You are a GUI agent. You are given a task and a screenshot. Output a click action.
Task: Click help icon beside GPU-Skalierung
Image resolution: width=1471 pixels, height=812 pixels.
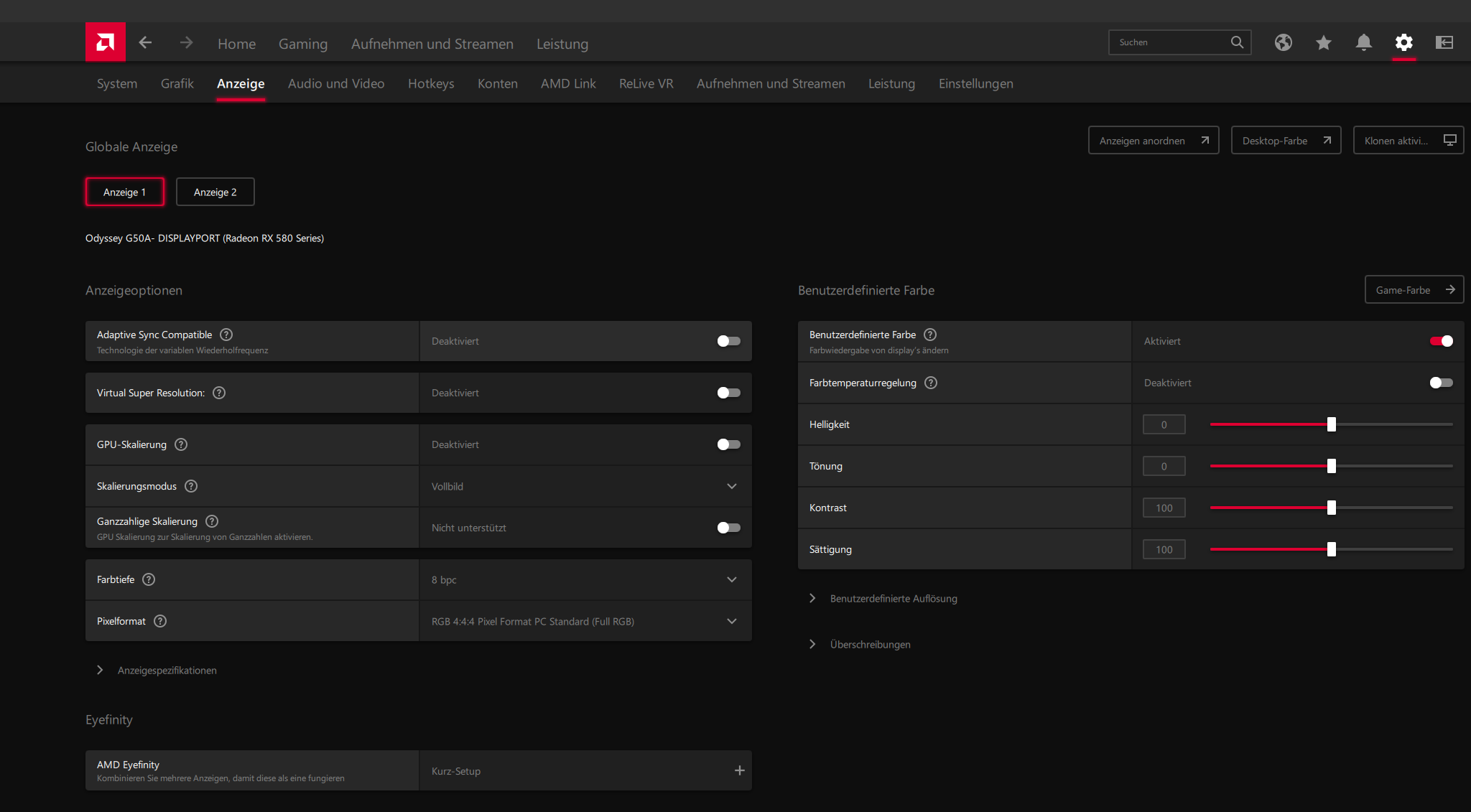click(x=181, y=444)
